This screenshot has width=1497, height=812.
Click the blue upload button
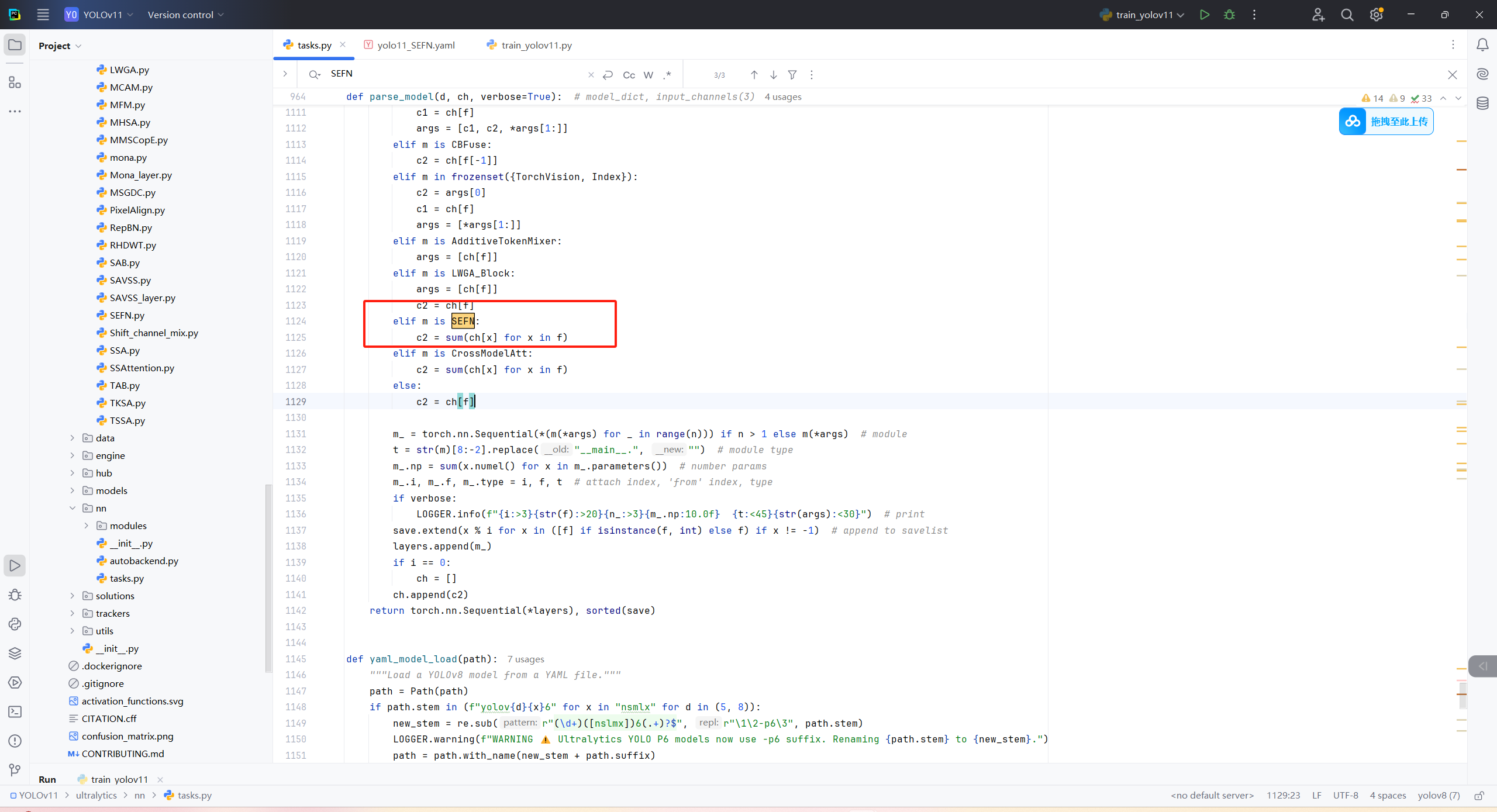(1386, 122)
